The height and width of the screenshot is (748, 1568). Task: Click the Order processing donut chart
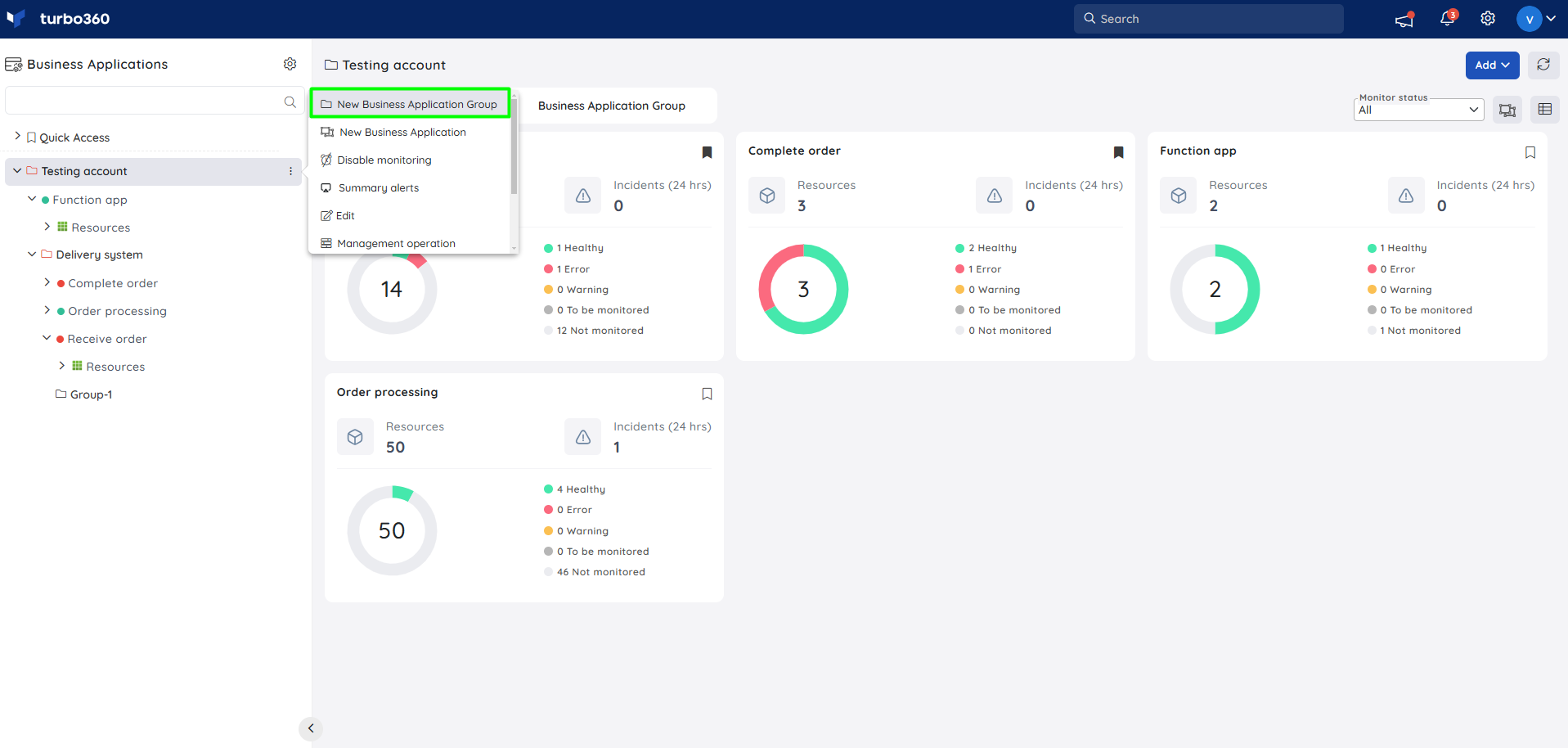(x=392, y=530)
